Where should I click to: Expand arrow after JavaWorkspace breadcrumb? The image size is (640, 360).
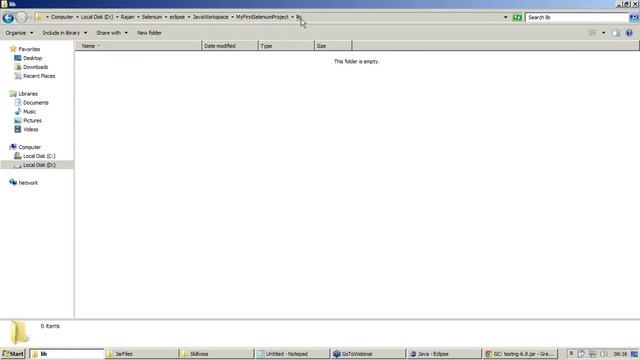pyautogui.click(x=232, y=17)
